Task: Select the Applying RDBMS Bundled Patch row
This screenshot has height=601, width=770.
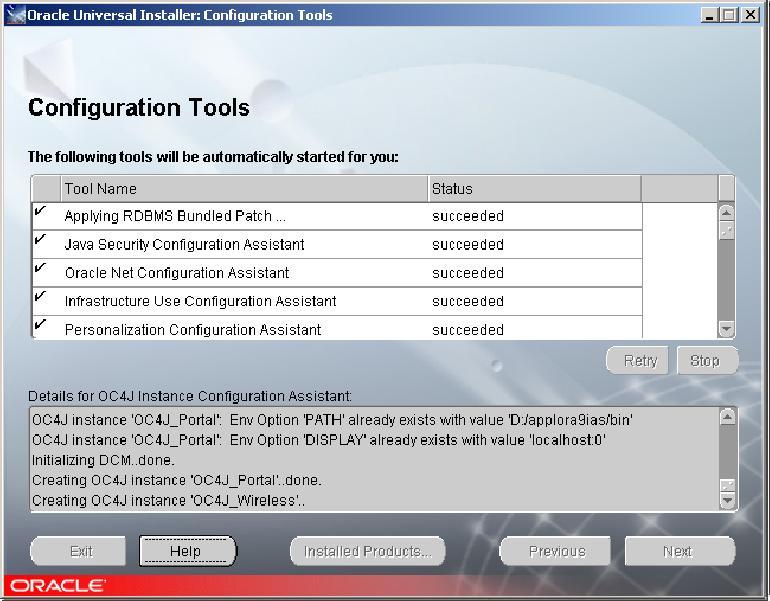Action: pos(337,216)
